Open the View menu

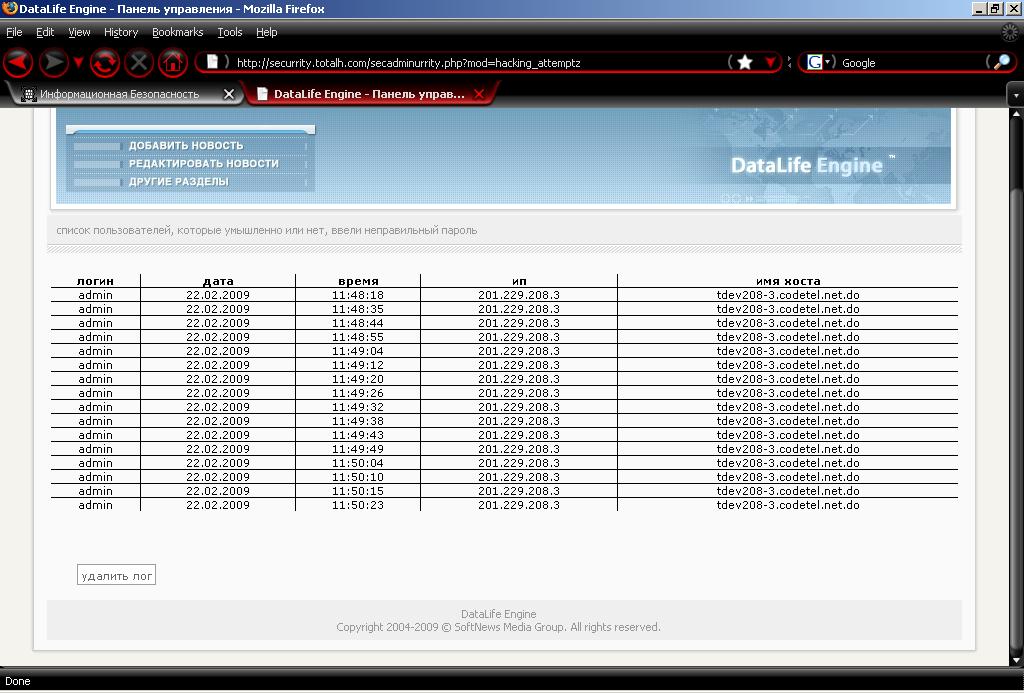click(79, 32)
